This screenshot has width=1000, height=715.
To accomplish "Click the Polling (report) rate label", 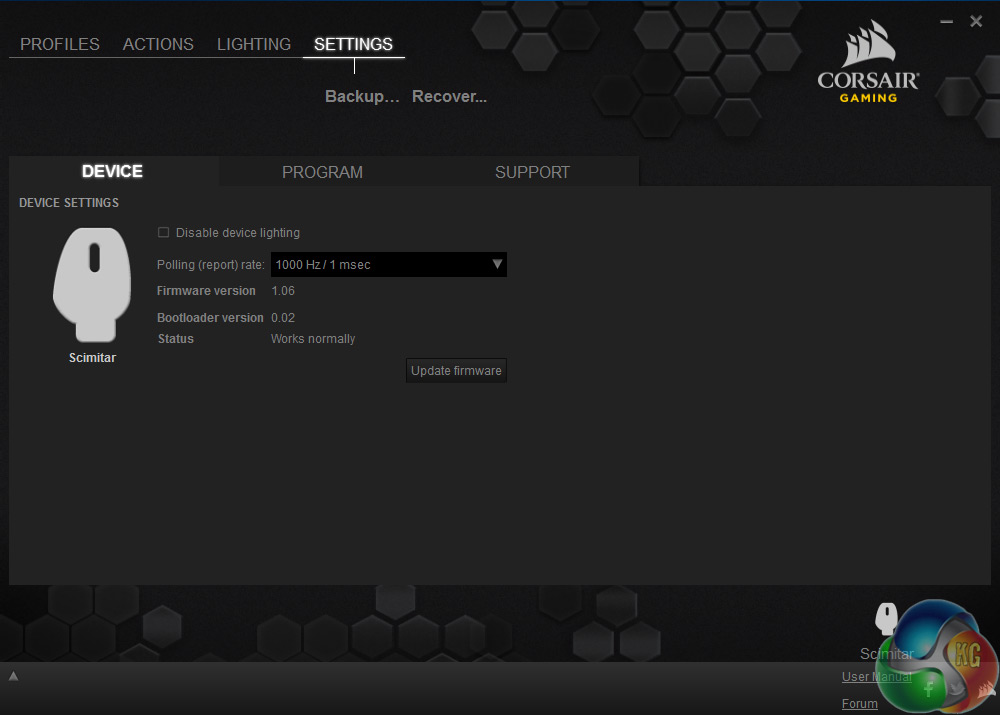I will [x=210, y=265].
